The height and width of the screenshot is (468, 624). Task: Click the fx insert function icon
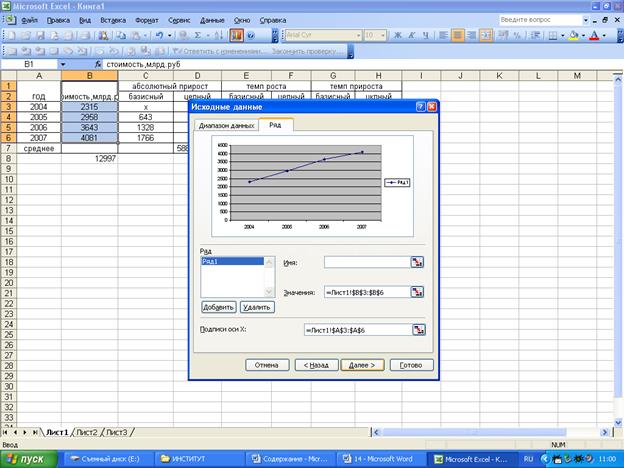tap(97, 63)
